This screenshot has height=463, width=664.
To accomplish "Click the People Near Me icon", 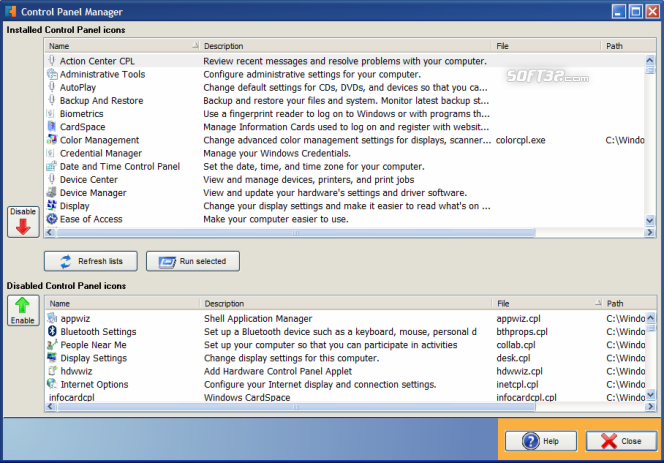I will (x=52, y=344).
